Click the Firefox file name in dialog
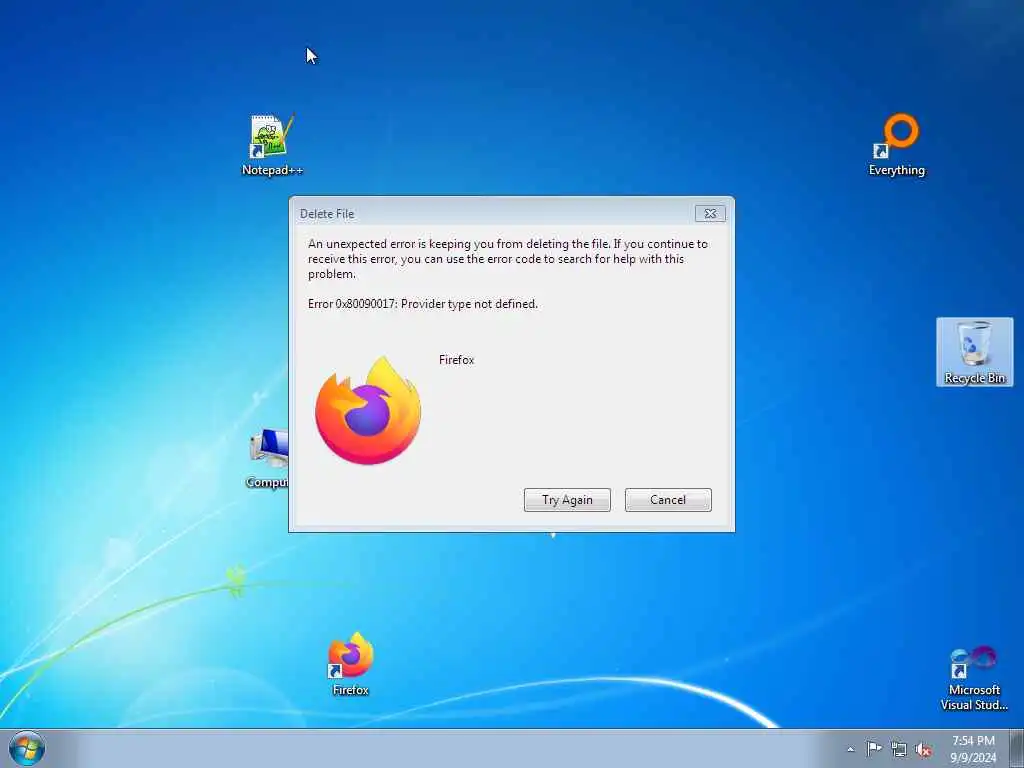This screenshot has width=1024, height=768. pos(456,360)
